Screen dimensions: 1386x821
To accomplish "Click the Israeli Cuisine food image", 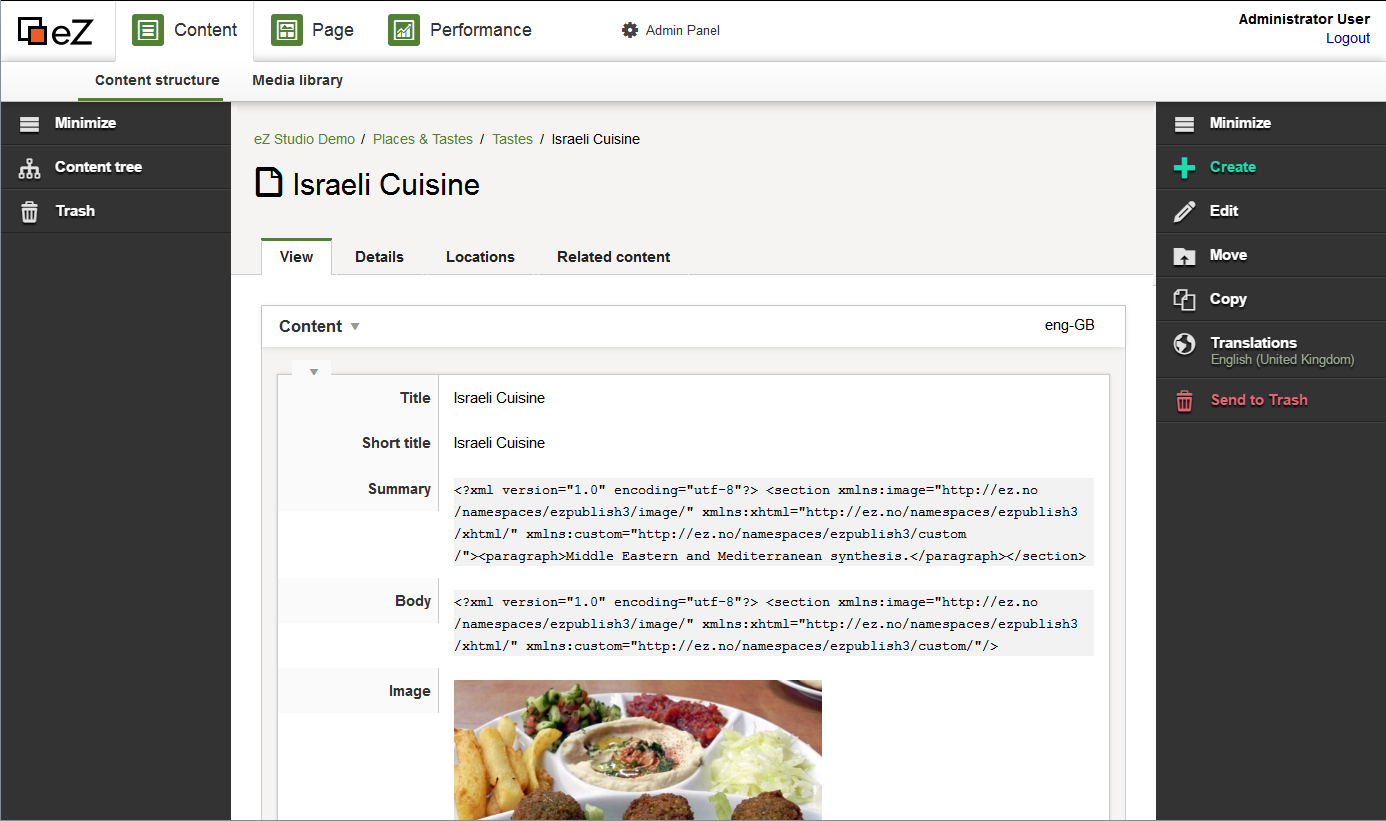I will pyautogui.click(x=638, y=750).
